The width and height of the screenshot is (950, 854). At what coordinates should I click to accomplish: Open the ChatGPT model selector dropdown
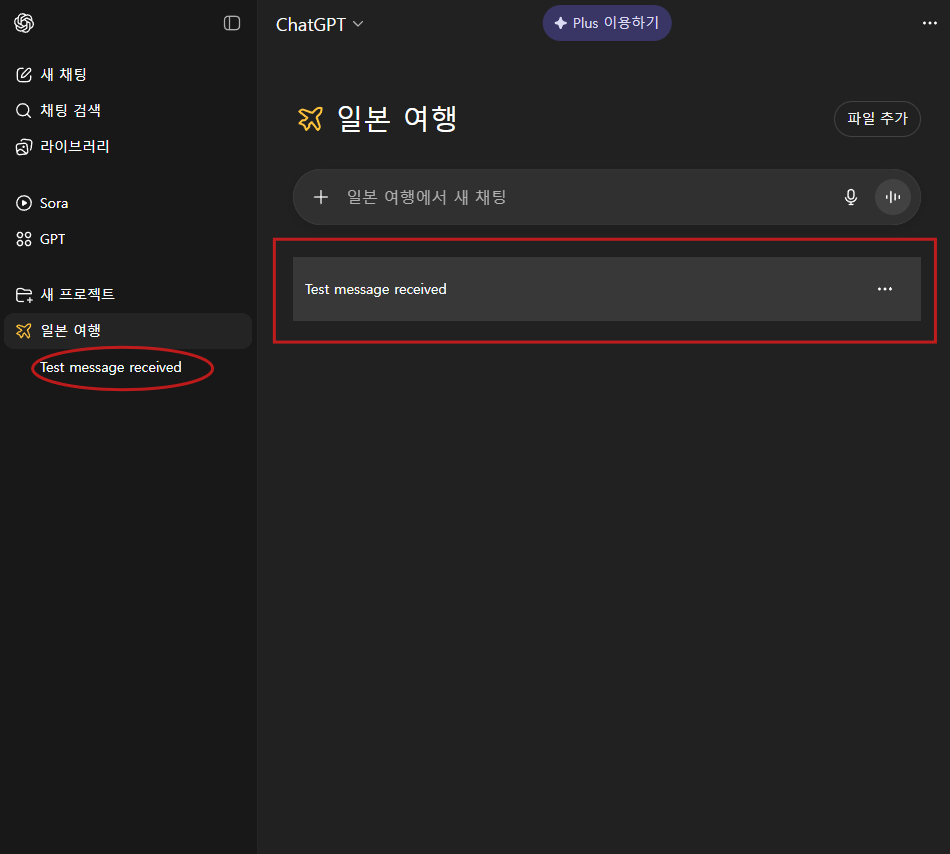320,24
